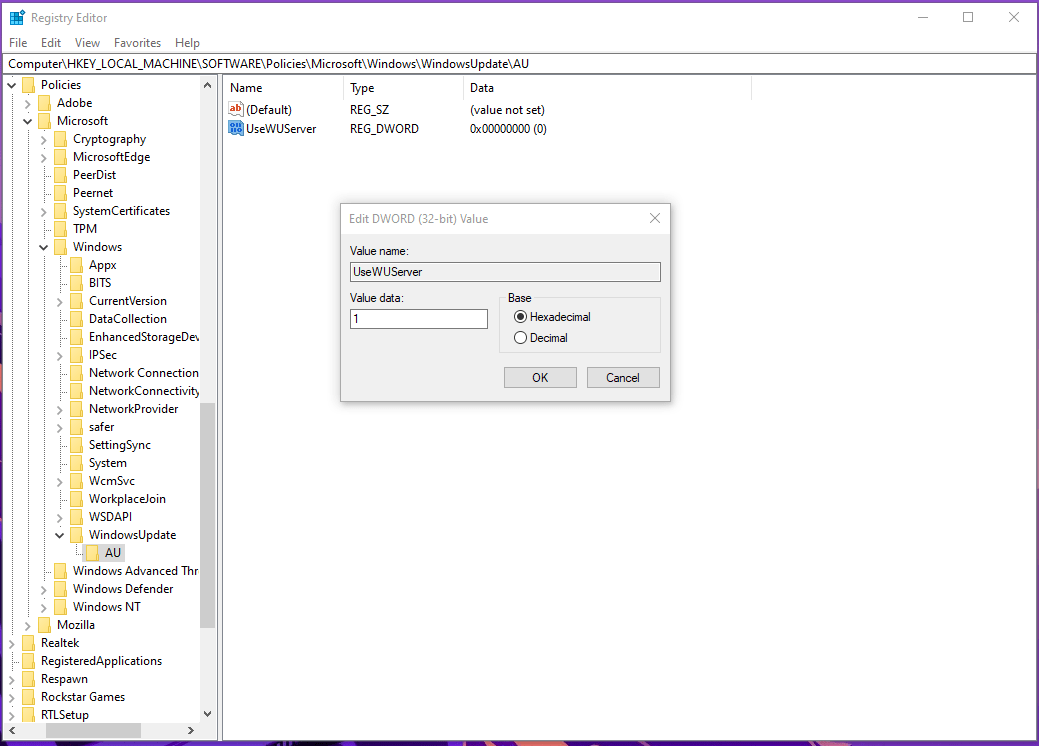The height and width of the screenshot is (746, 1039).
Task: Click the (Default) string value icon
Action: pos(236,109)
